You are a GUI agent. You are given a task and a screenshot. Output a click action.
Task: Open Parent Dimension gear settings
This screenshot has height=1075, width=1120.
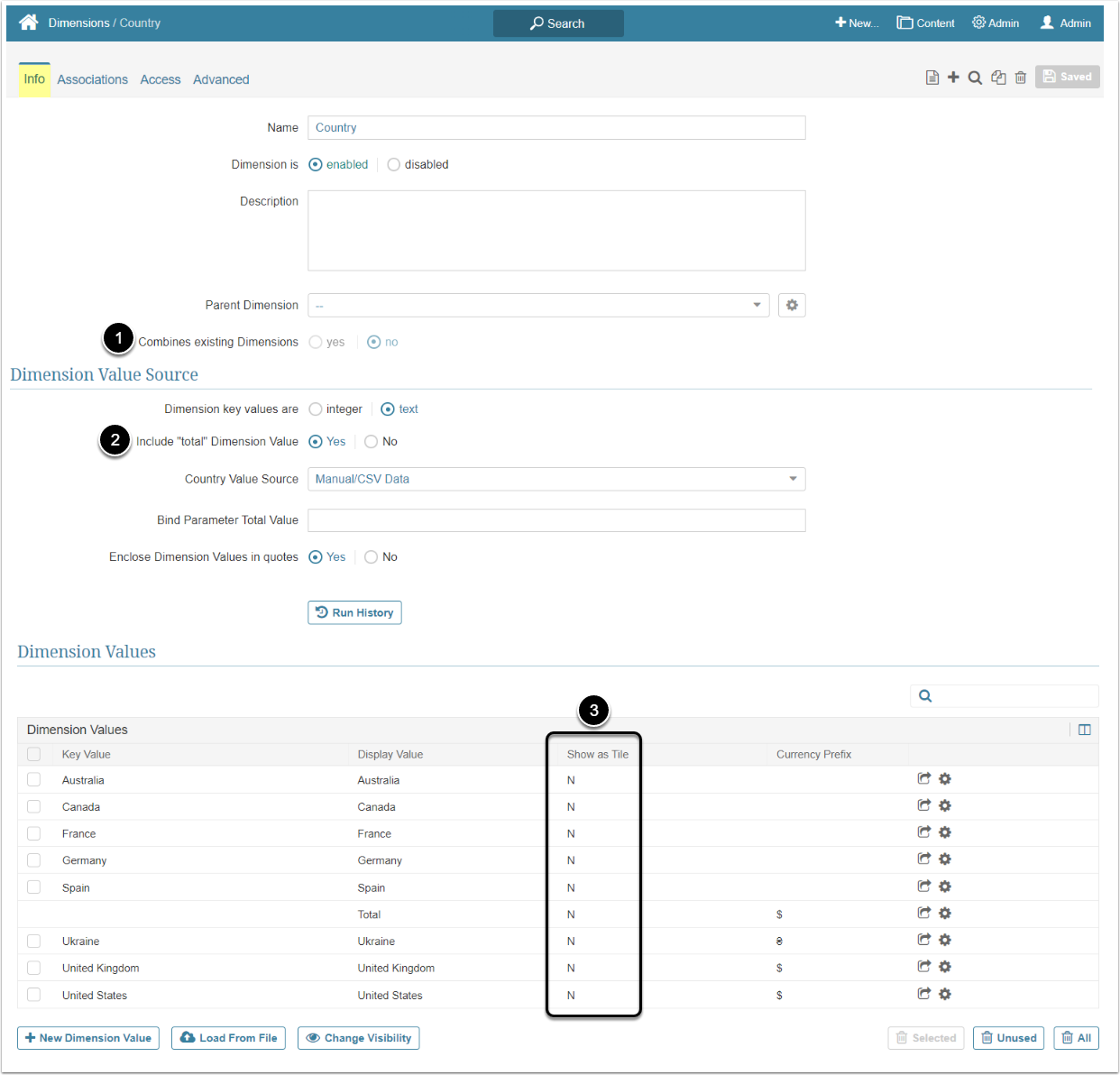[792, 305]
